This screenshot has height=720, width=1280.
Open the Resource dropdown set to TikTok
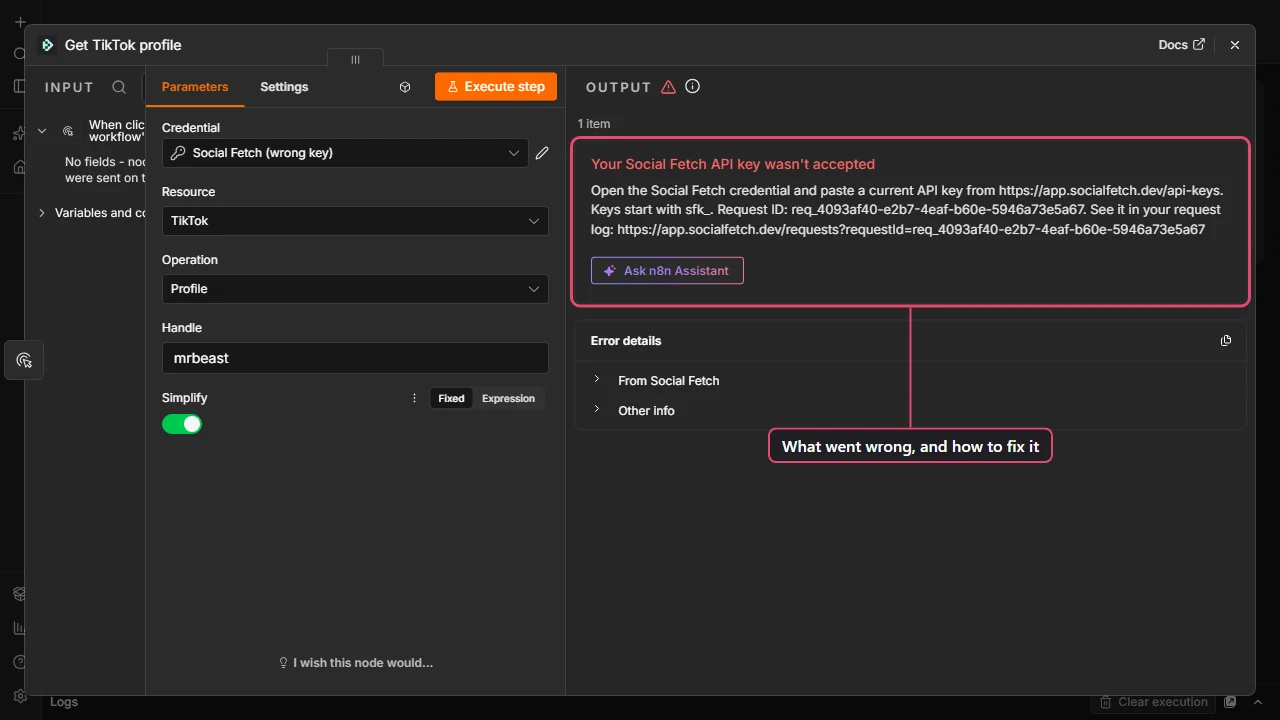tap(355, 221)
